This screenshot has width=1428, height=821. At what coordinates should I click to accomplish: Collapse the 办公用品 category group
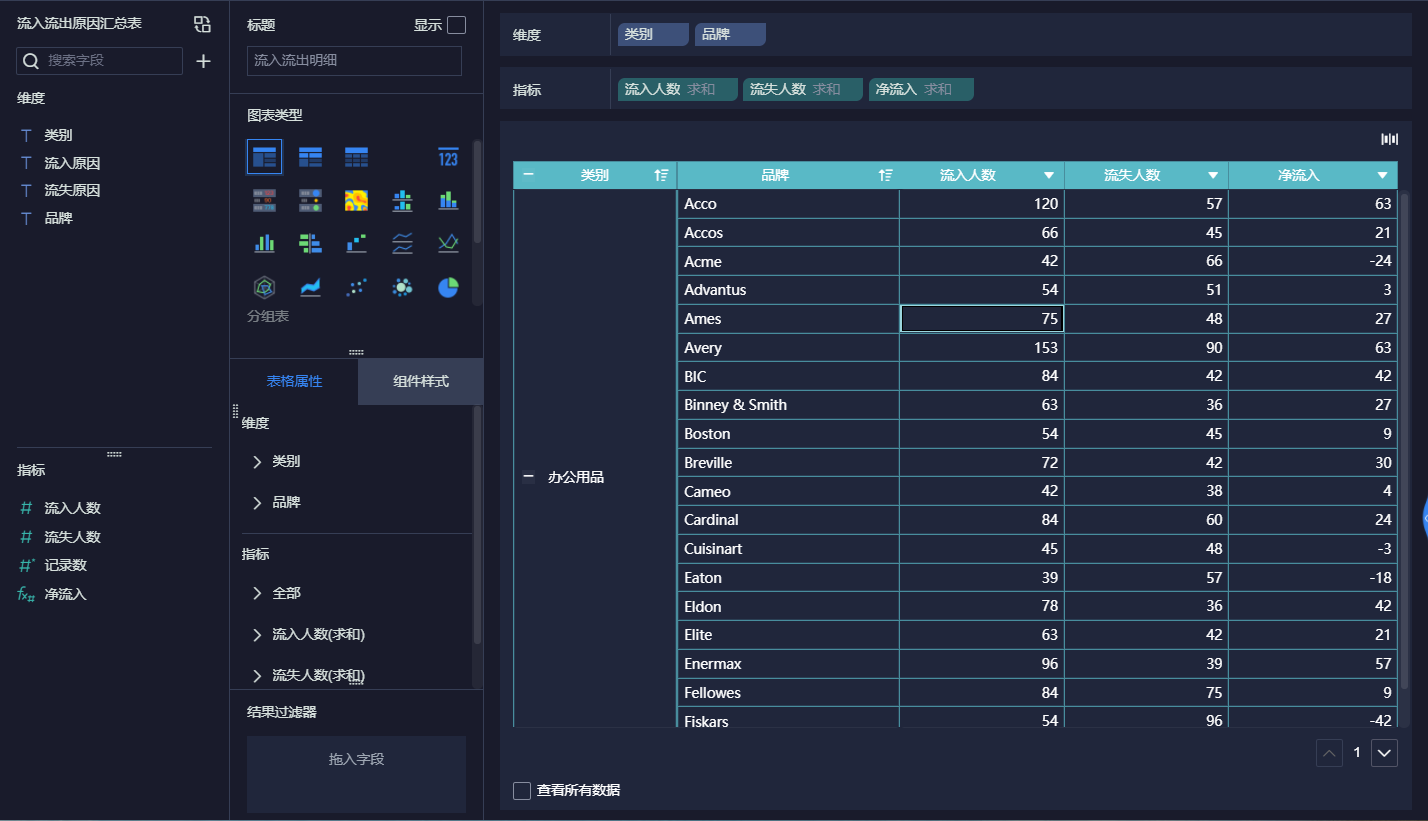click(528, 477)
